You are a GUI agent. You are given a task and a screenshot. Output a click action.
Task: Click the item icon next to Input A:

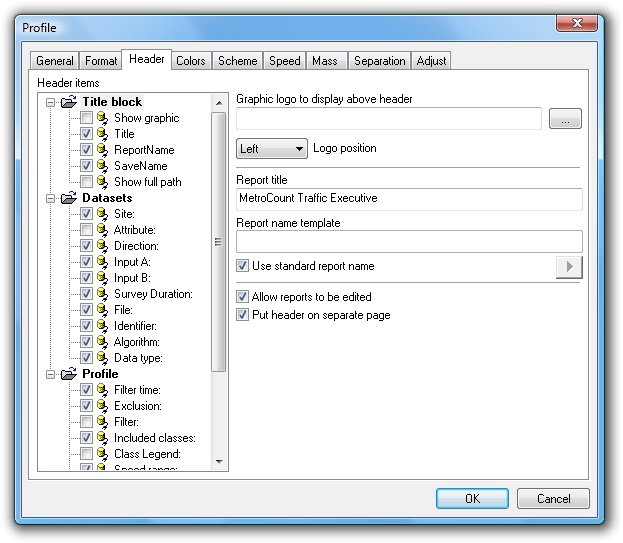pos(103,262)
